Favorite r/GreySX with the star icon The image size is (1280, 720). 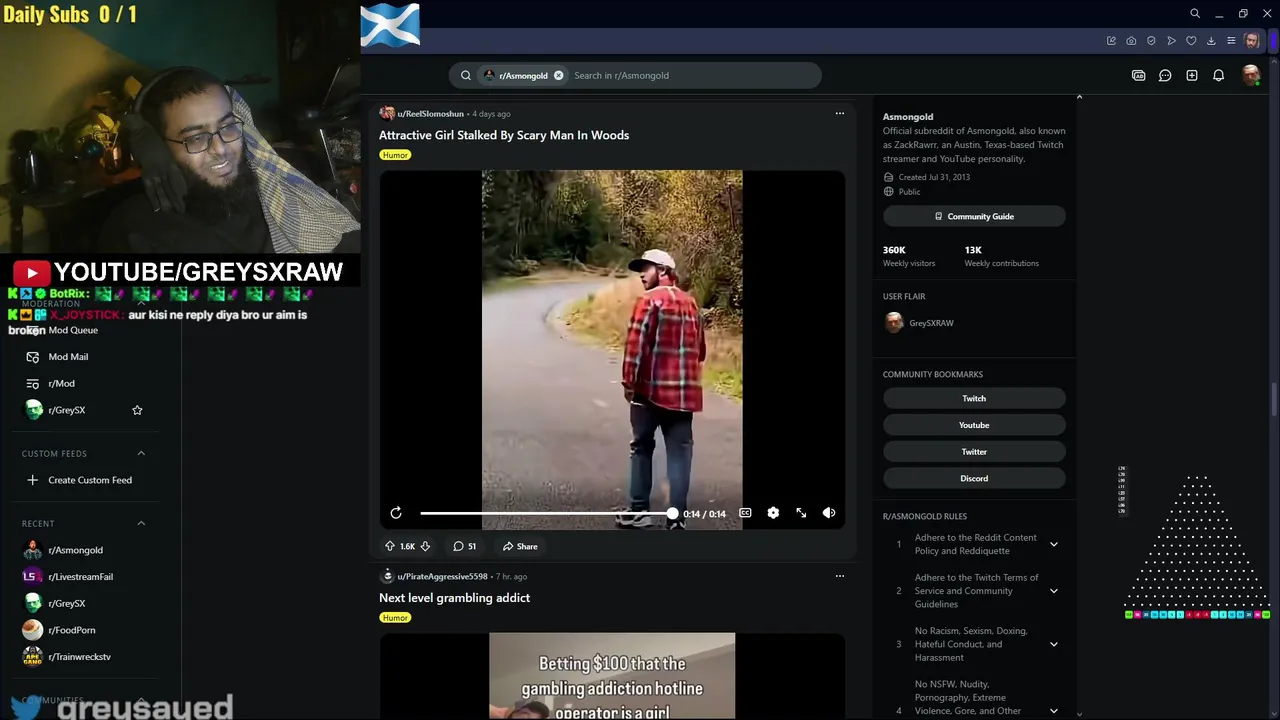pos(137,410)
